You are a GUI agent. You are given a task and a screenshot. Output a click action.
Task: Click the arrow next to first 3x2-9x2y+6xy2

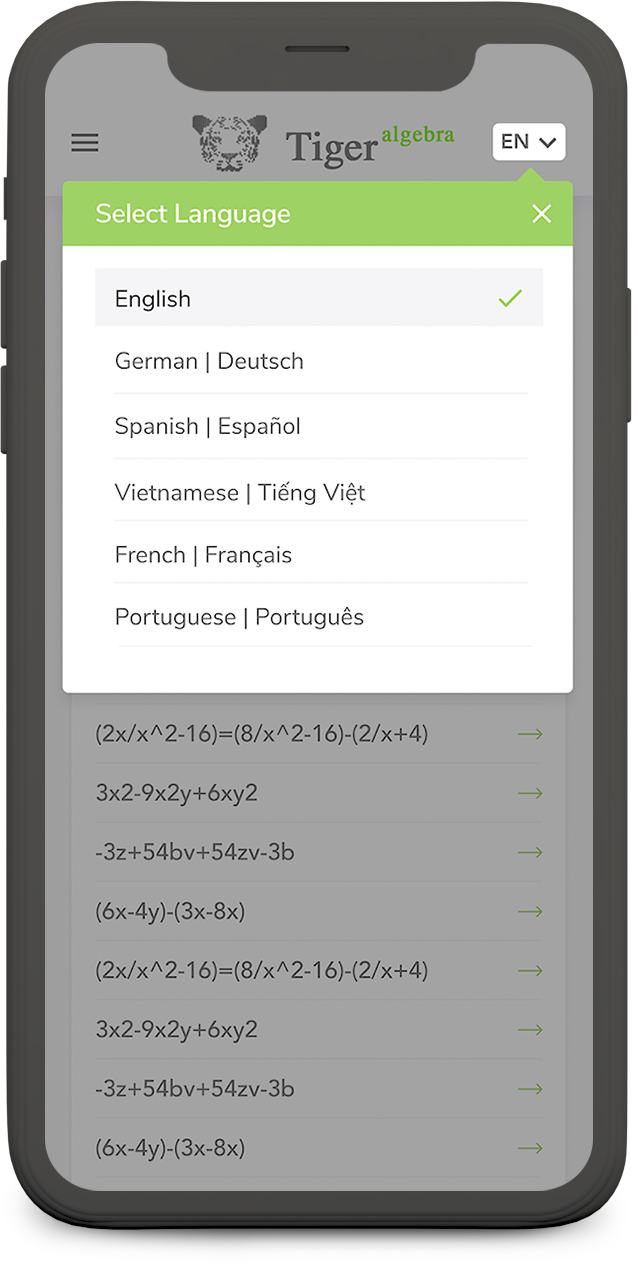(529, 793)
